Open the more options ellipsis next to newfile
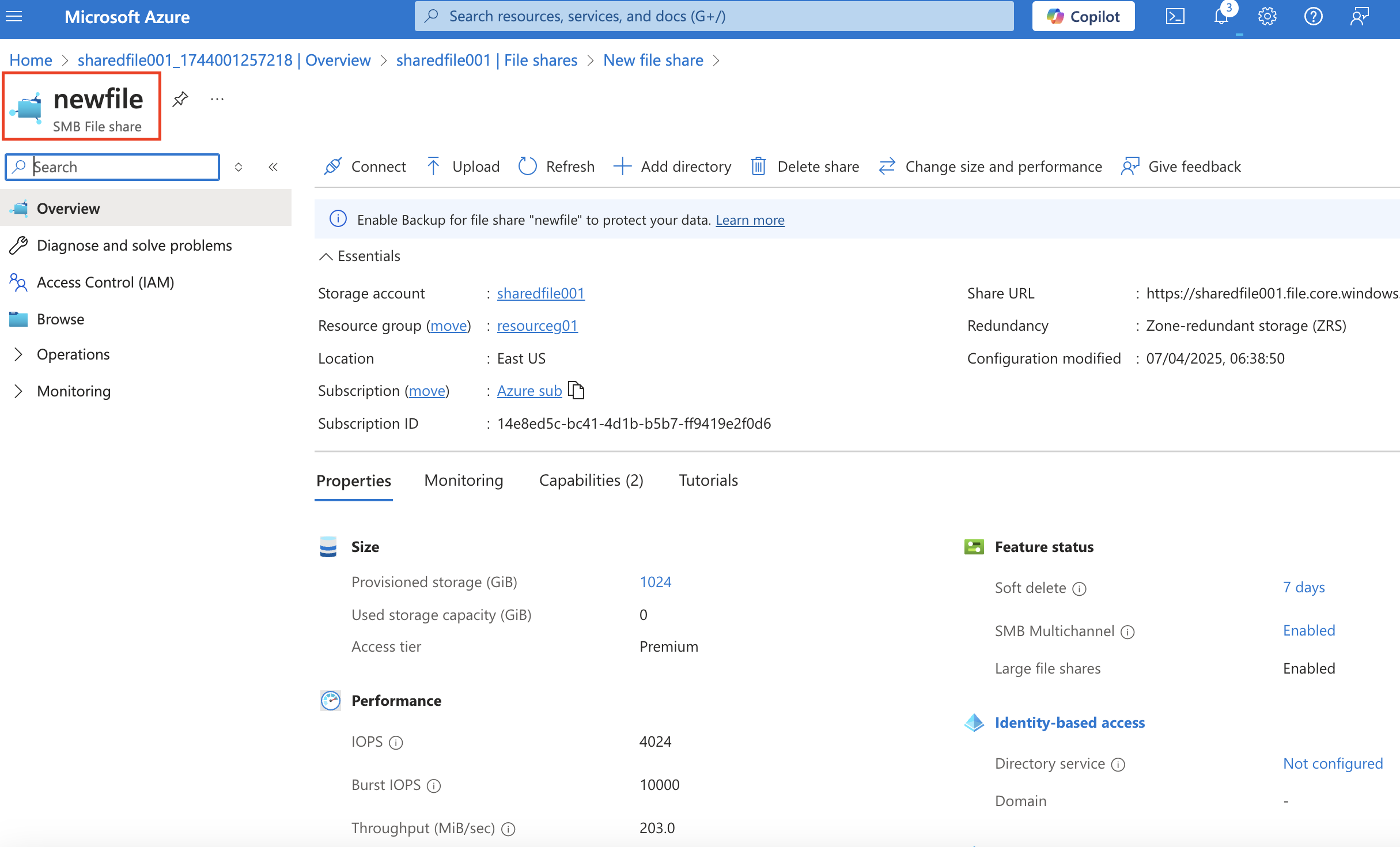Screen dimensions: 1400x847 coord(217,99)
